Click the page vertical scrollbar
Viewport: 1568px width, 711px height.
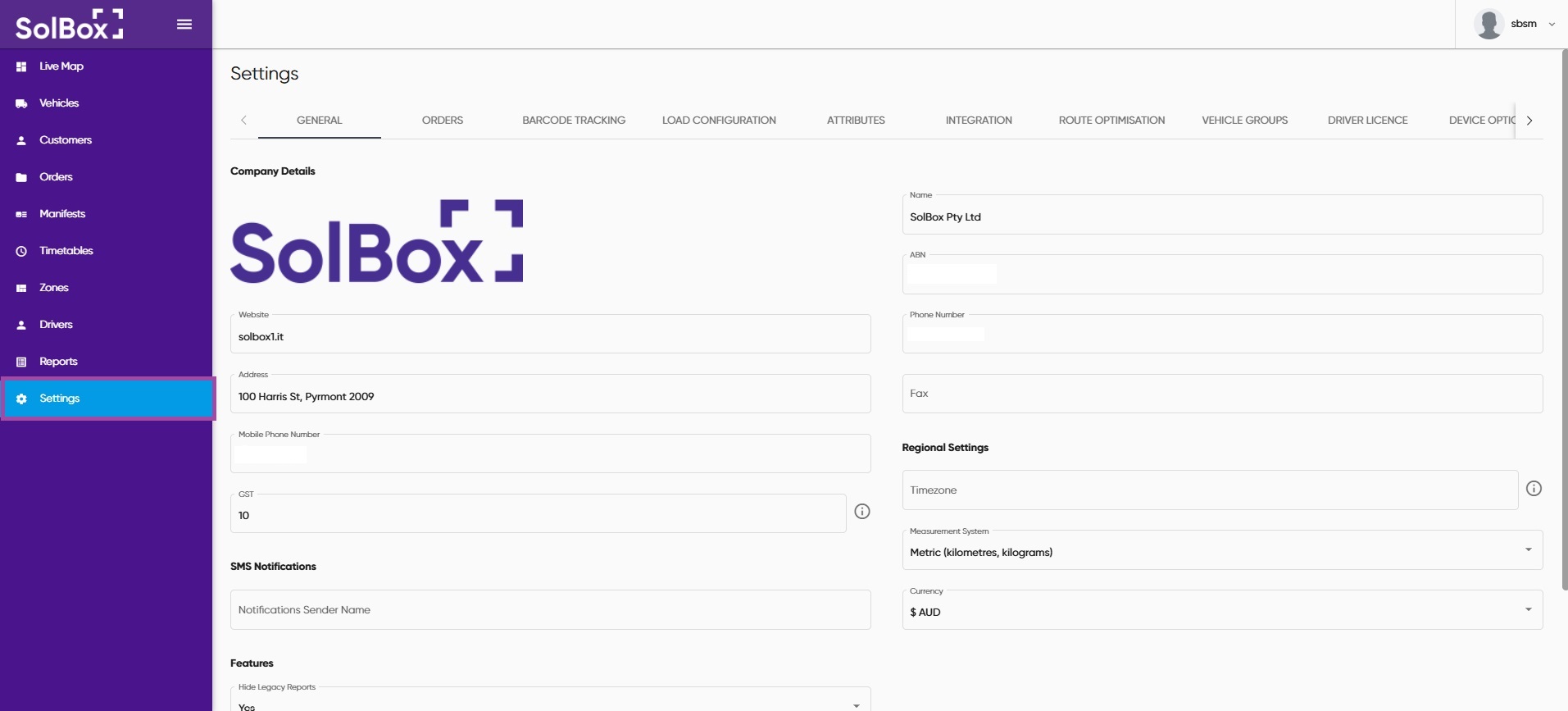point(1564,320)
